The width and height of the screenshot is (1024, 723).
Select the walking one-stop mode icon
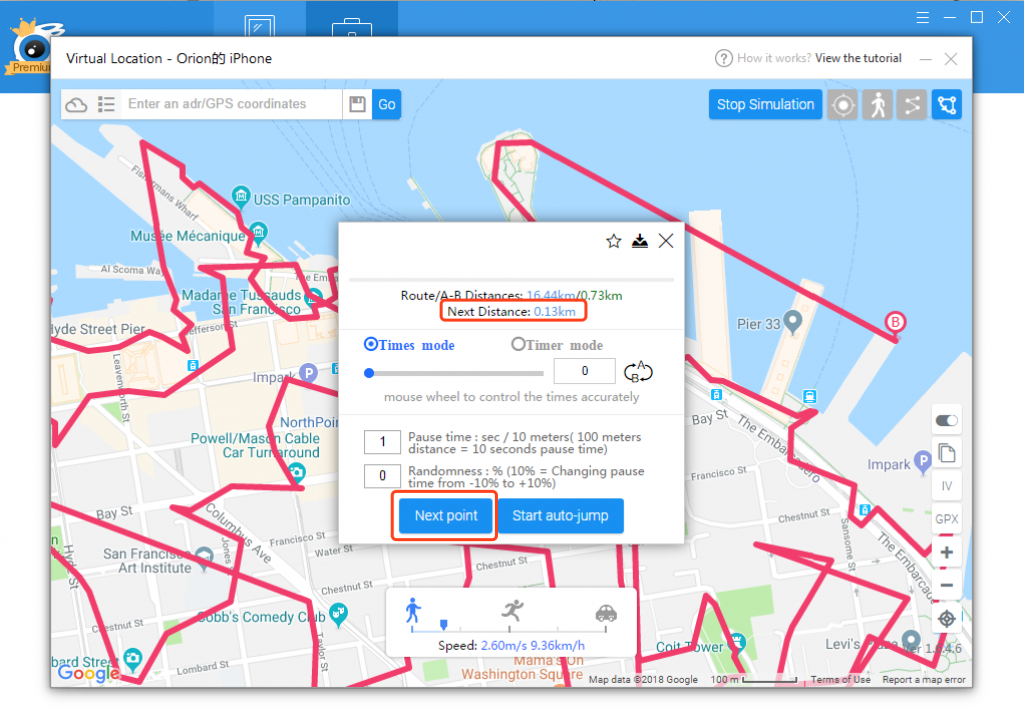[878, 104]
